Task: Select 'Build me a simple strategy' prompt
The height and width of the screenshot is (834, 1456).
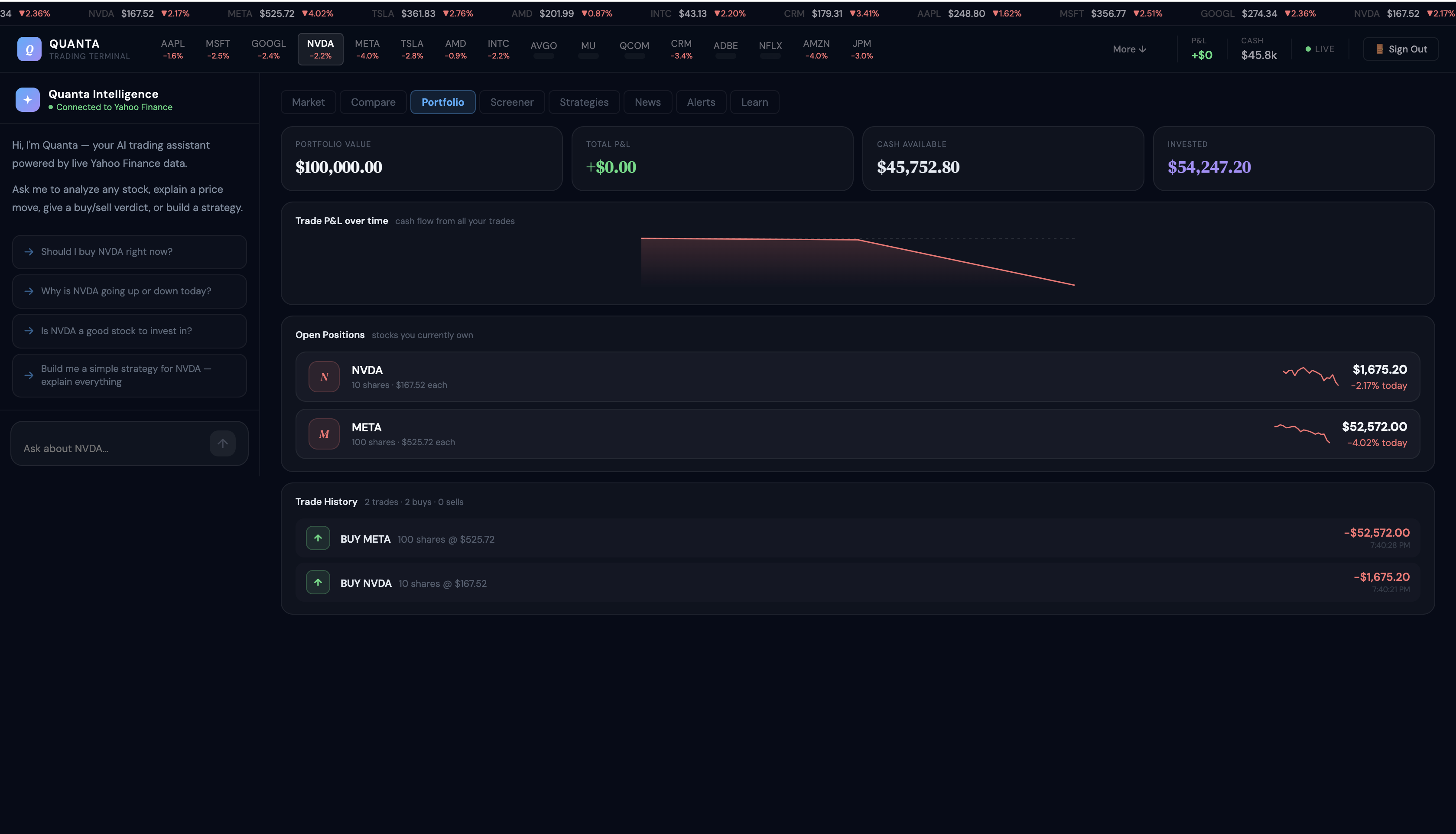Action: [x=130, y=375]
